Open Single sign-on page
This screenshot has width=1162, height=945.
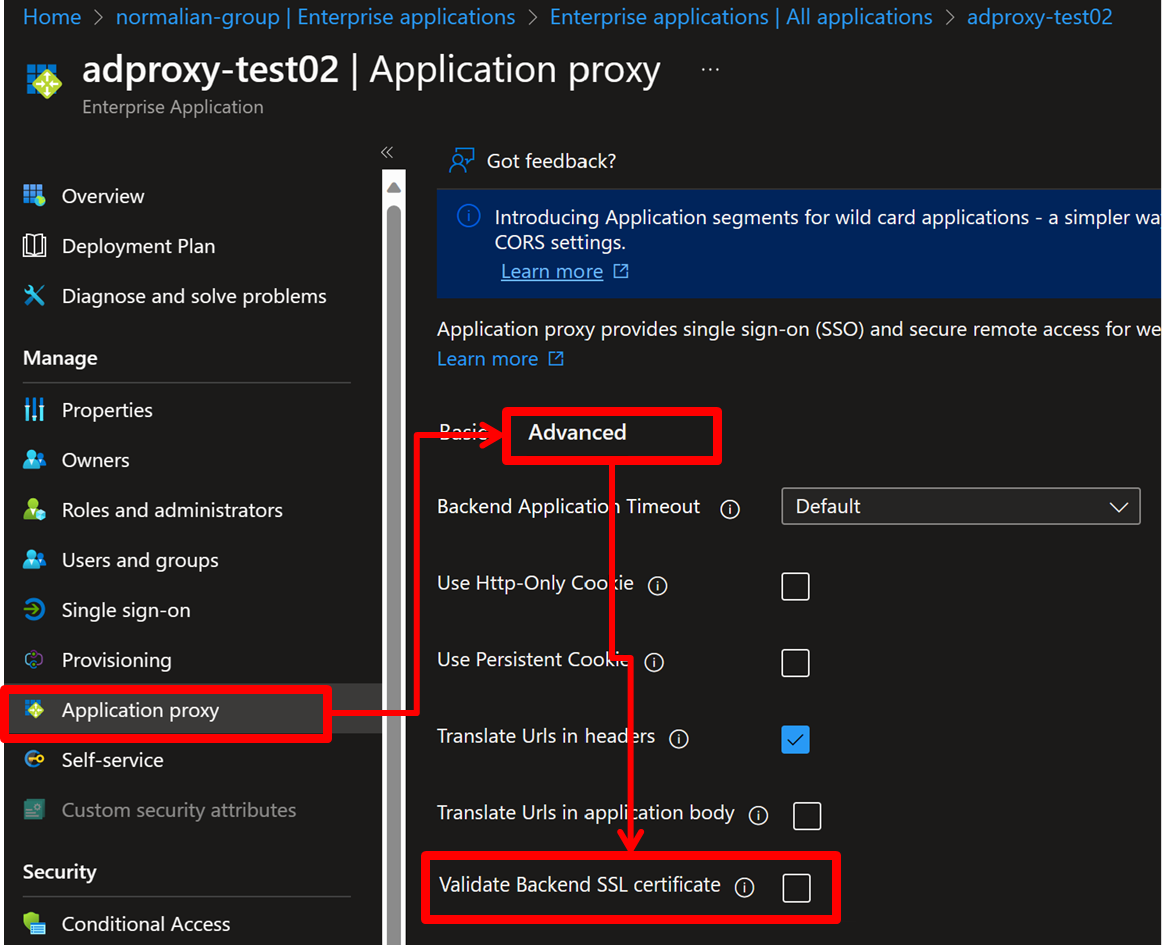(x=126, y=610)
